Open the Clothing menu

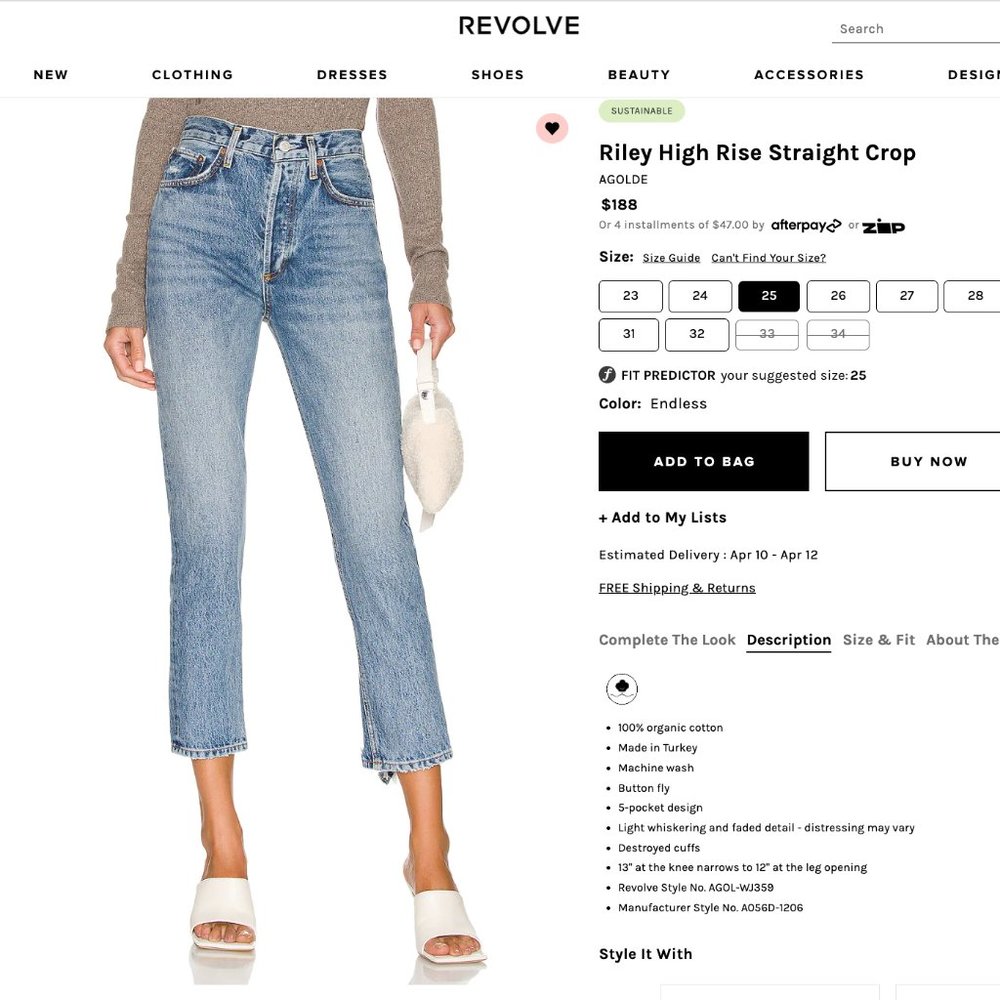coord(193,75)
